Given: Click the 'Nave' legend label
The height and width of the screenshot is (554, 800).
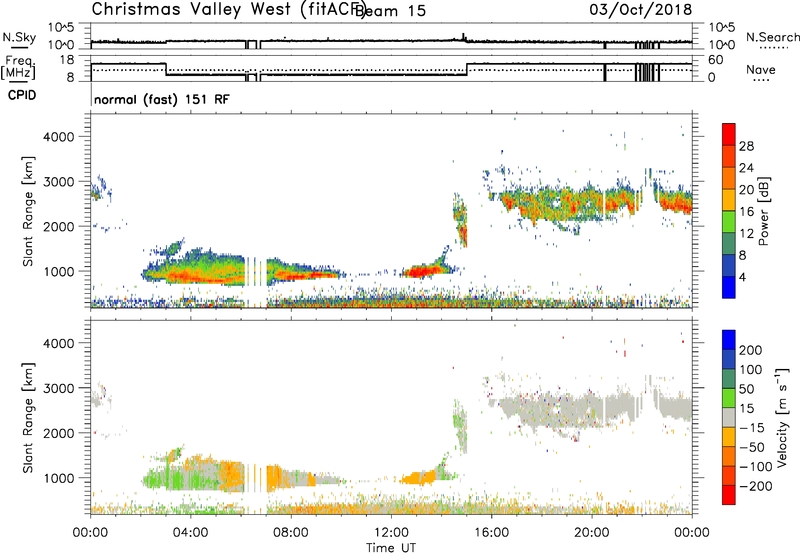Looking at the screenshot, I should [760, 70].
